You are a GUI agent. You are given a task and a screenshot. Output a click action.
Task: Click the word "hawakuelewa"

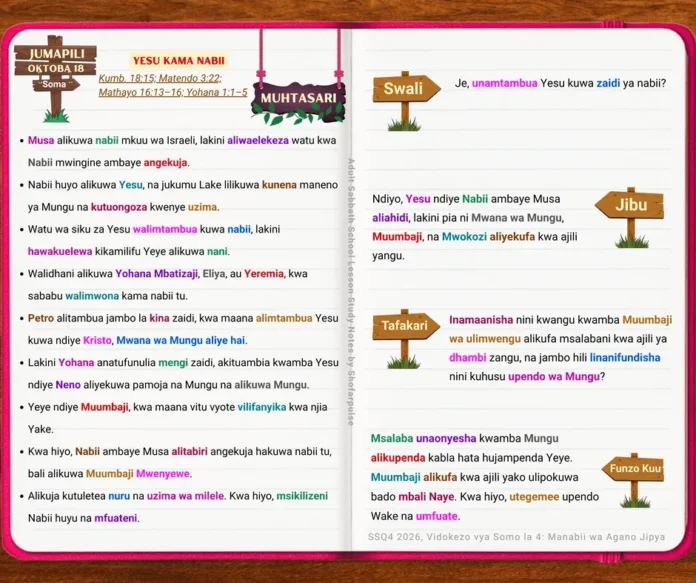click(60, 251)
